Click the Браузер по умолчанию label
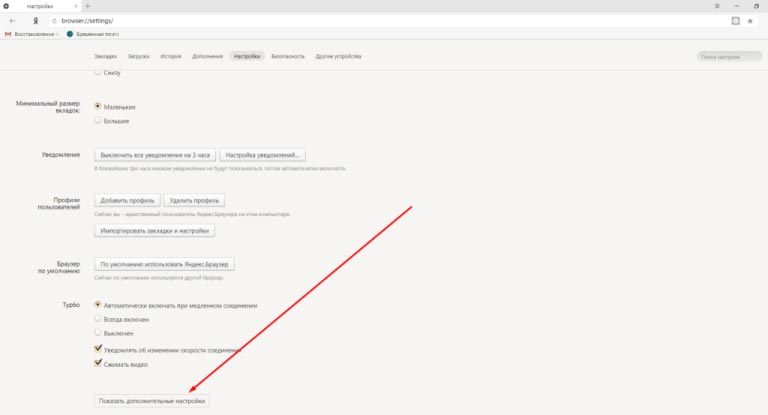The width and height of the screenshot is (768, 415). tap(59, 268)
